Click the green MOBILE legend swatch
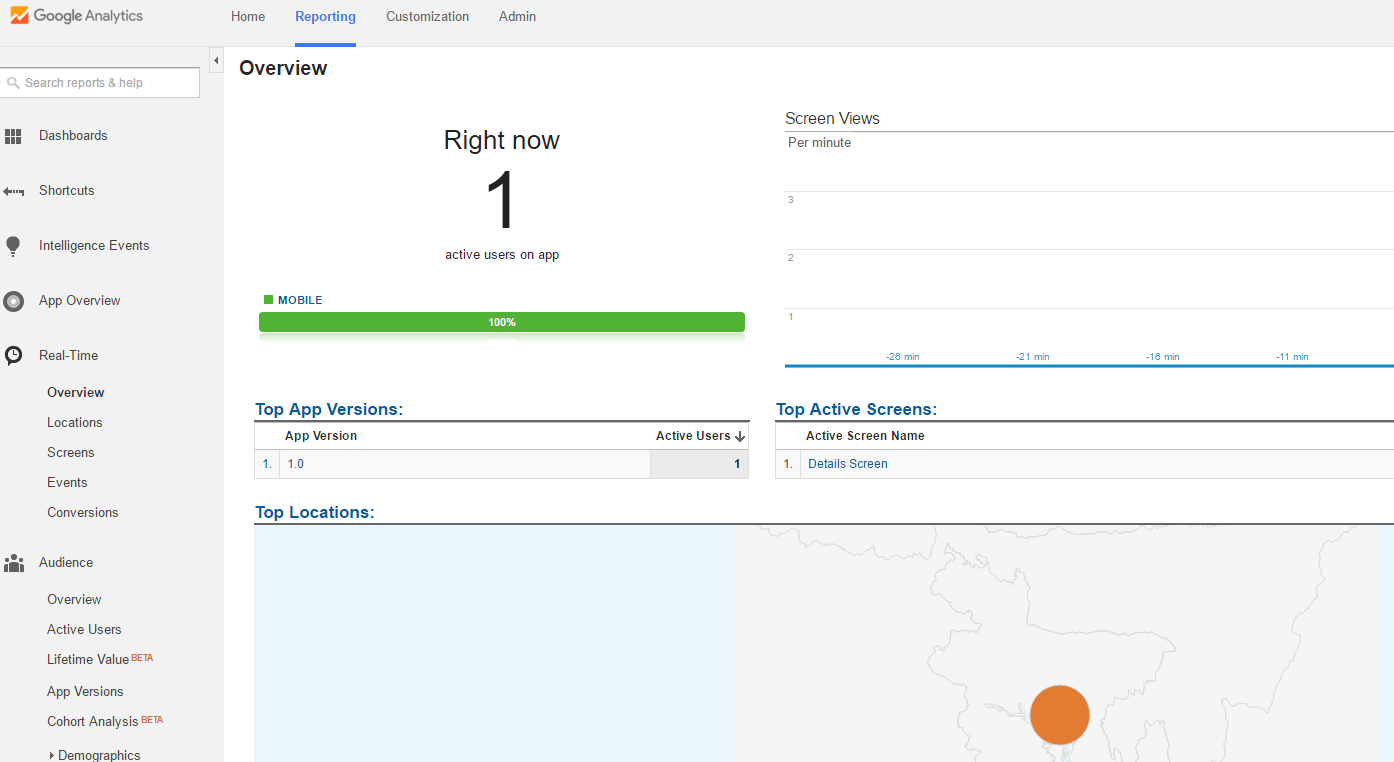This screenshot has width=1394, height=762. [x=268, y=300]
